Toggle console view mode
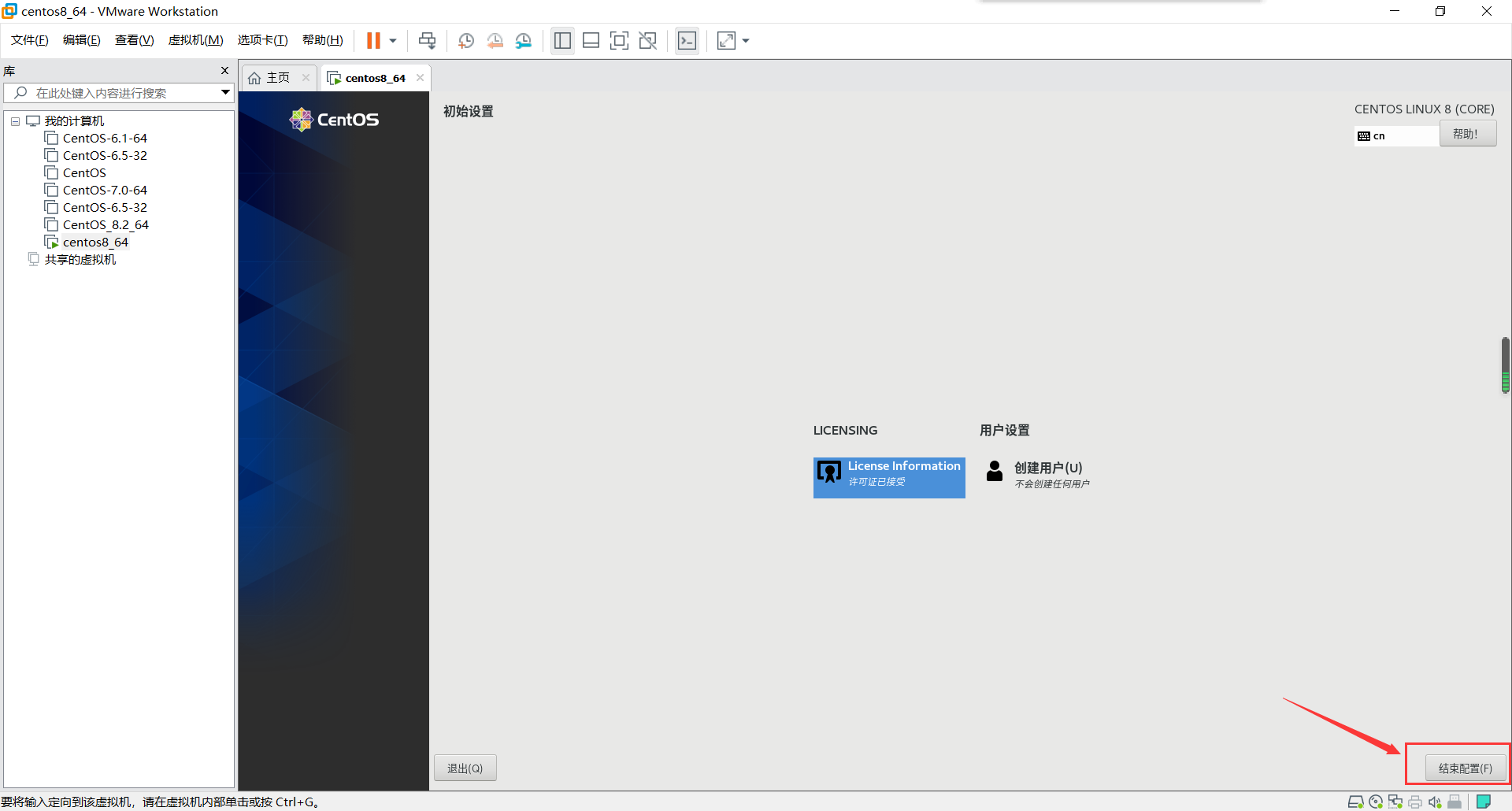The height and width of the screenshot is (811, 1512). [x=687, y=40]
